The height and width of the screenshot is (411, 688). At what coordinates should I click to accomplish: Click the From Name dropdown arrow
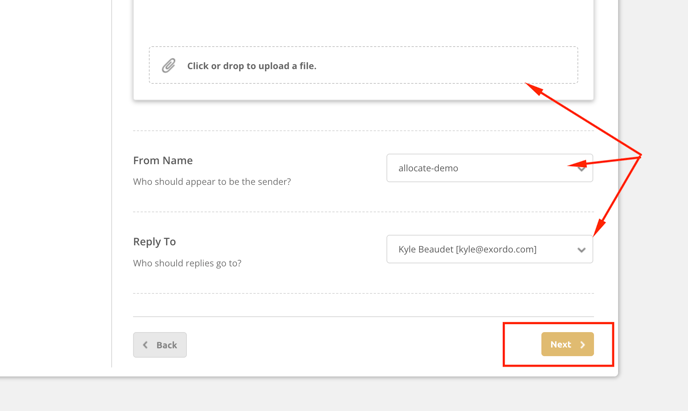pos(581,168)
